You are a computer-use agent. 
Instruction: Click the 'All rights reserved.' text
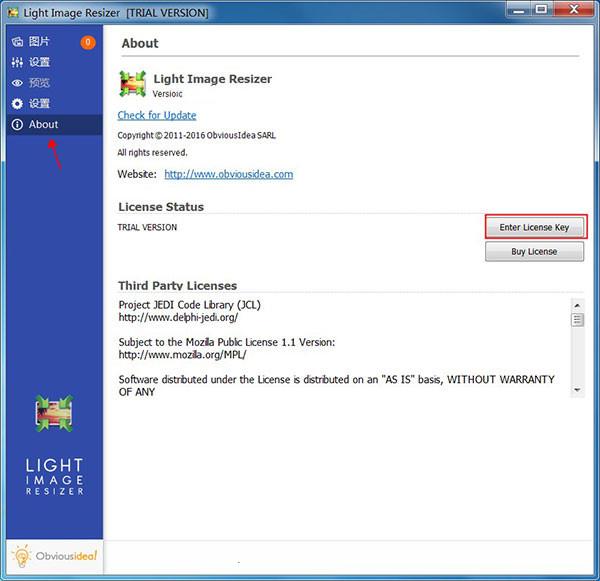point(152,152)
